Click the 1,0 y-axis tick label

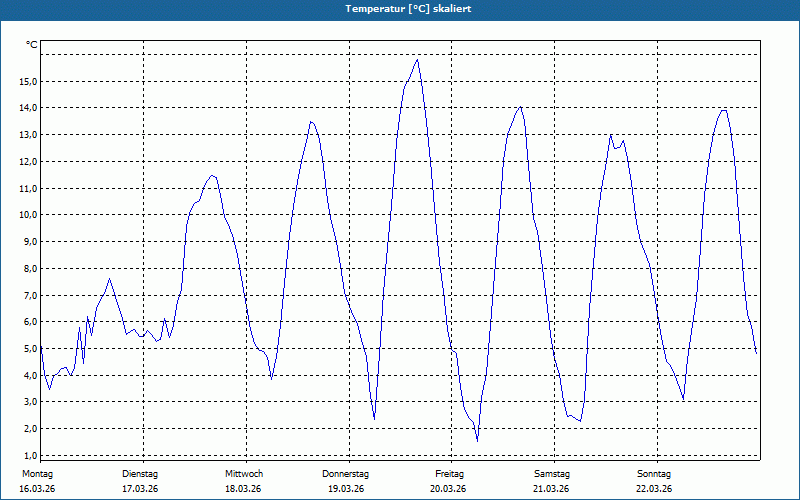(x=29, y=455)
